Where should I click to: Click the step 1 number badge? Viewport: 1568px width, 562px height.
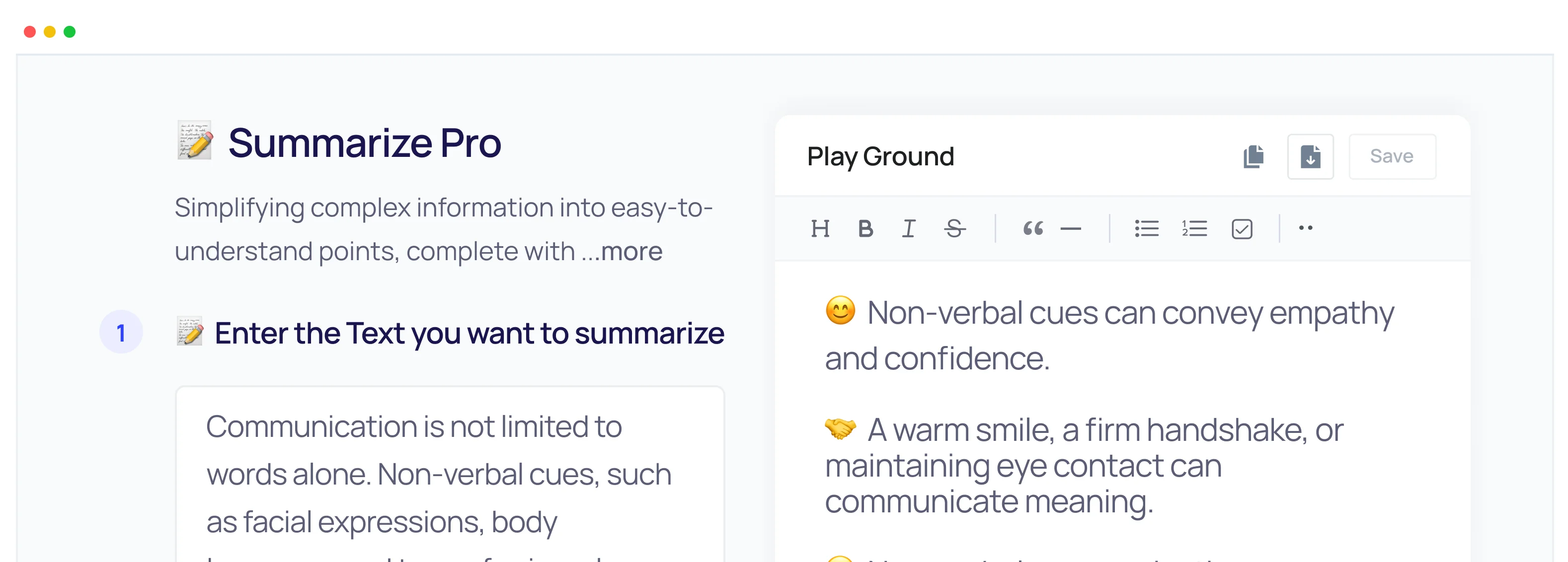click(x=122, y=332)
